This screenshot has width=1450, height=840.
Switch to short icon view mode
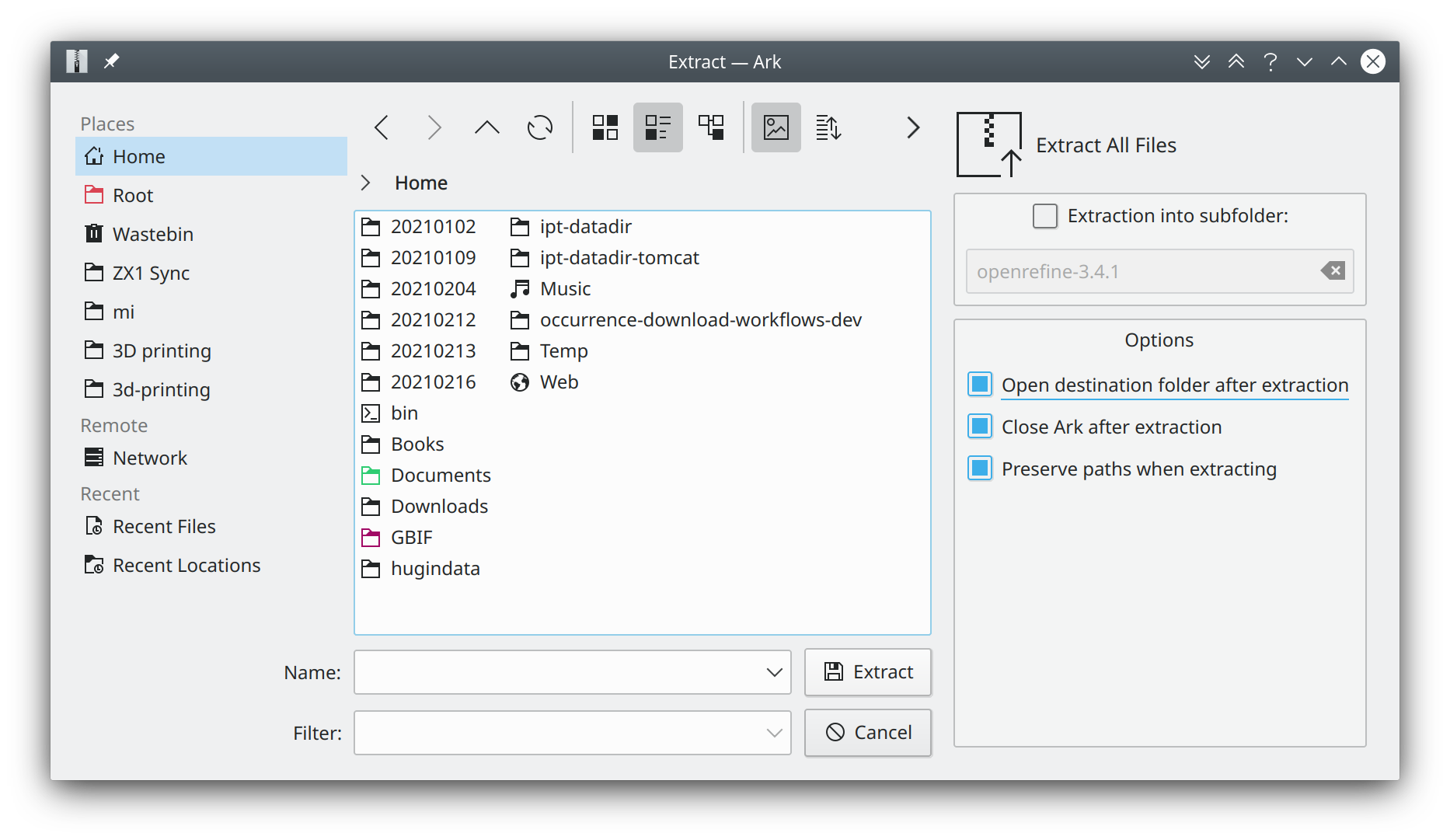(657, 127)
